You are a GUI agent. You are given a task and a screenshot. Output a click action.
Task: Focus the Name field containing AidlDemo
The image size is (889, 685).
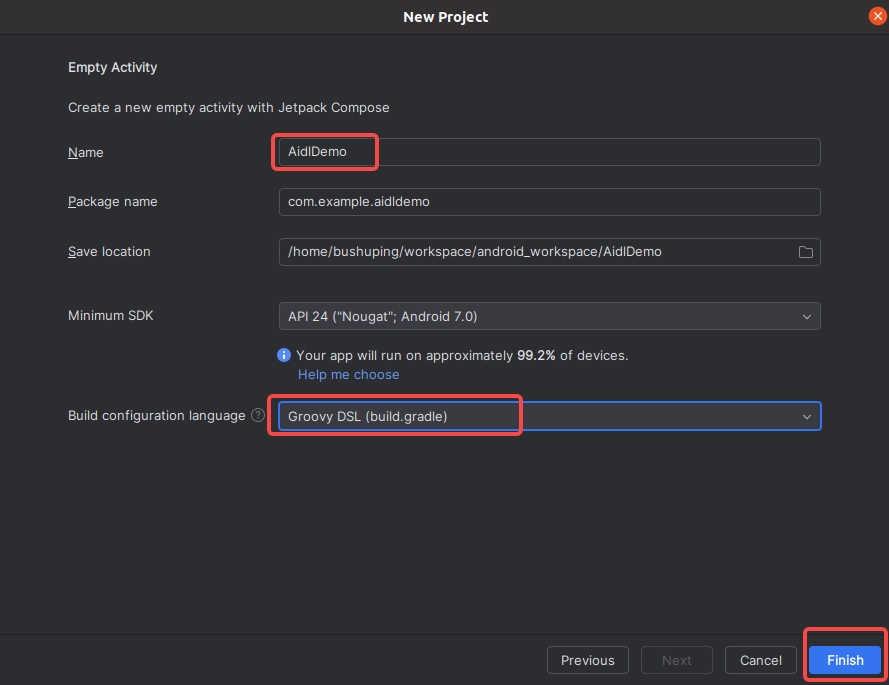548,152
